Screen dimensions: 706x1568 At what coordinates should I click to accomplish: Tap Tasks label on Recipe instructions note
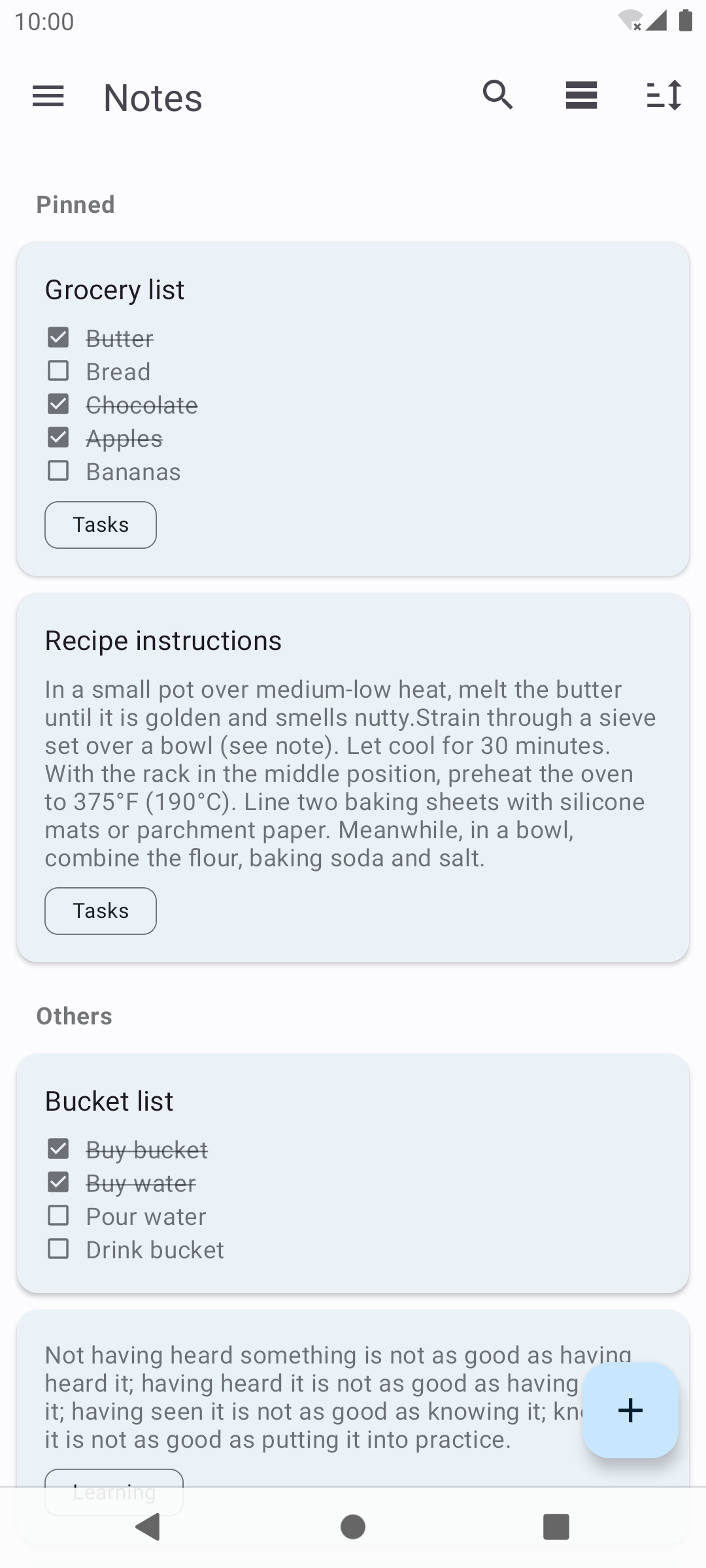click(101, 911)
